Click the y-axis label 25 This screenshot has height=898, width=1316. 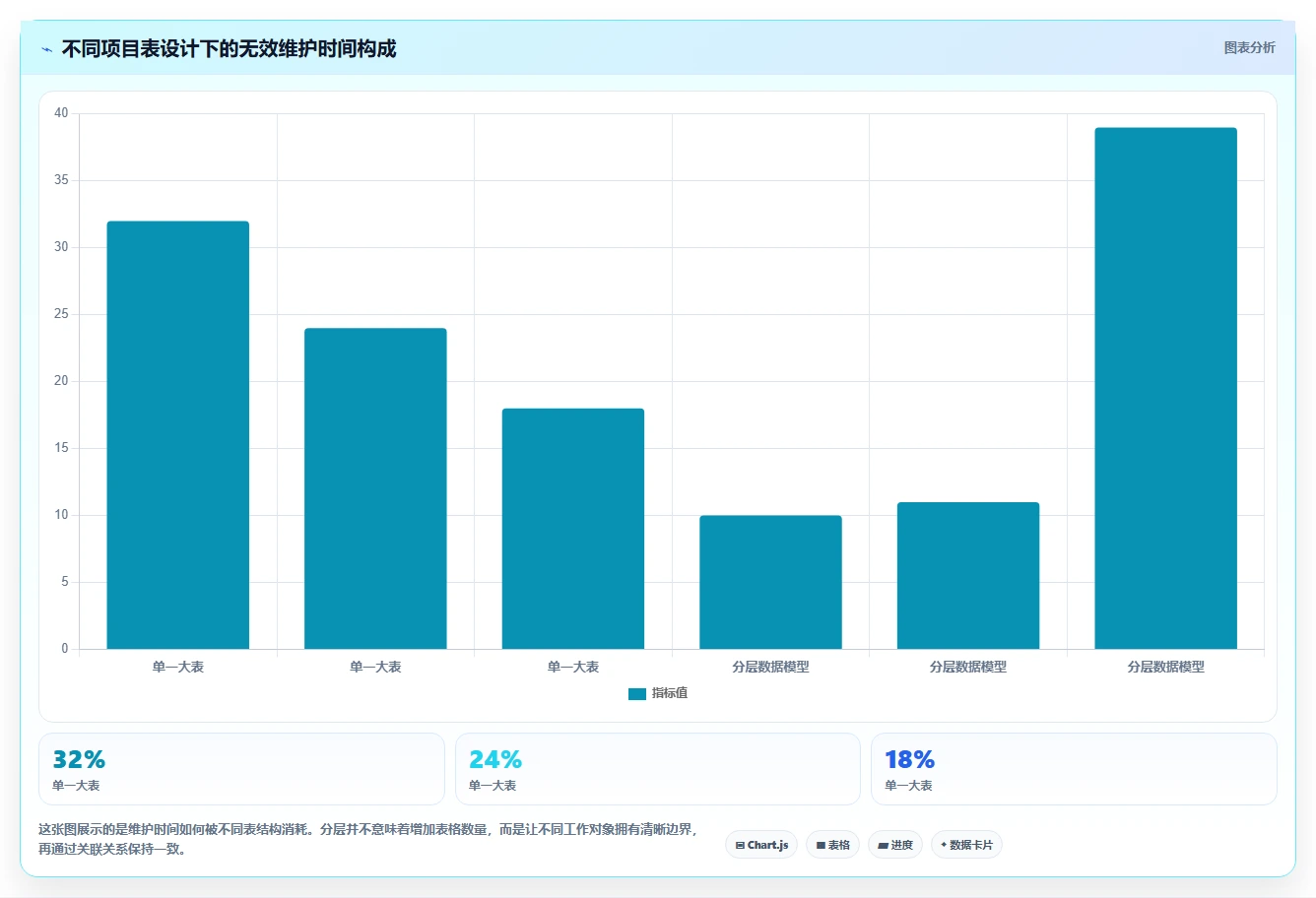point(61,314)
